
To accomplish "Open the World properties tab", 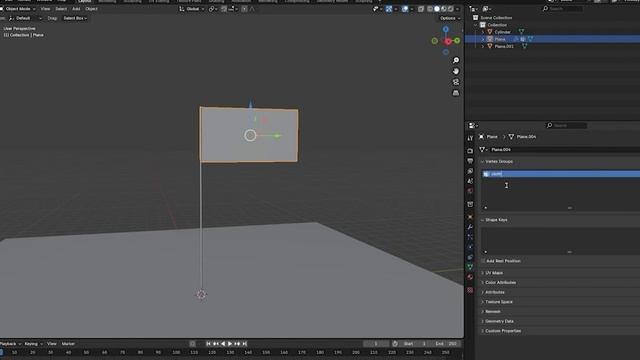I will (x=470, y=191).
